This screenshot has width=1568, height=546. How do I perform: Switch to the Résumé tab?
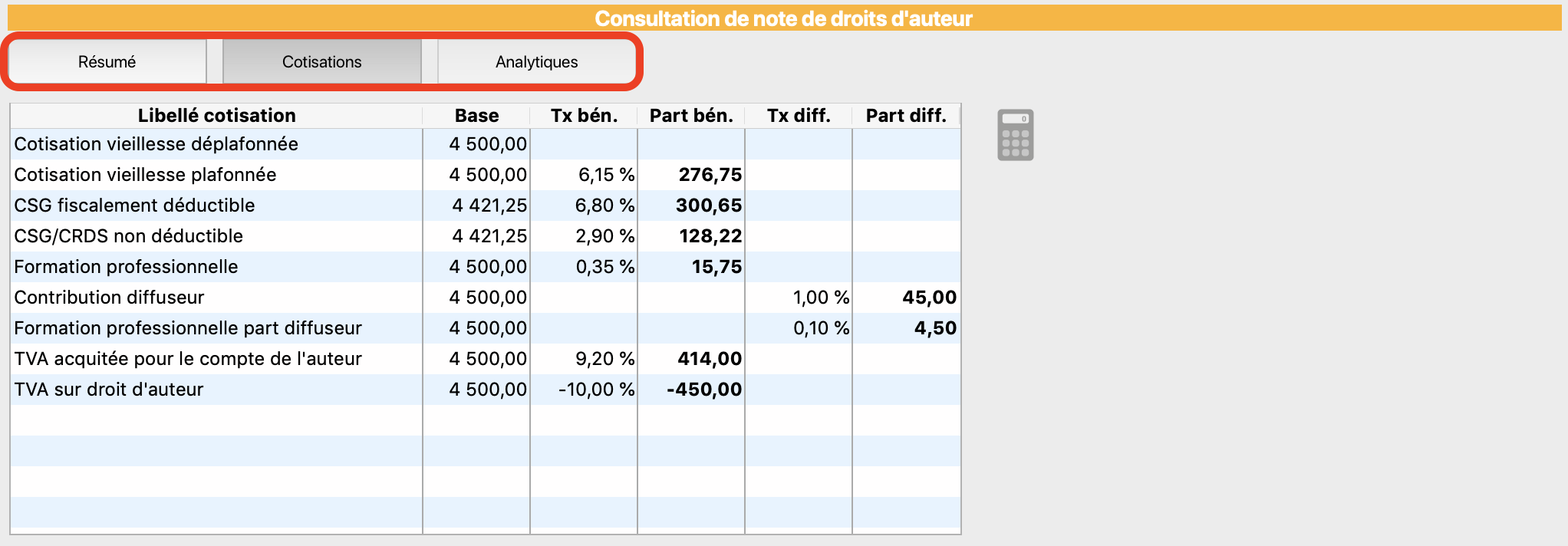coord(107,62)
